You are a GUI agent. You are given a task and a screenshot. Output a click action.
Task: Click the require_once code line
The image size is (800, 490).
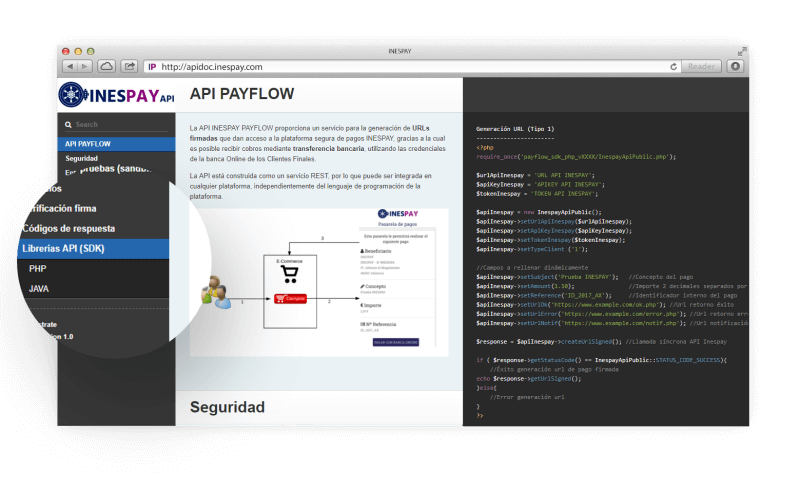pyautogui.click(x=576, y=157)
